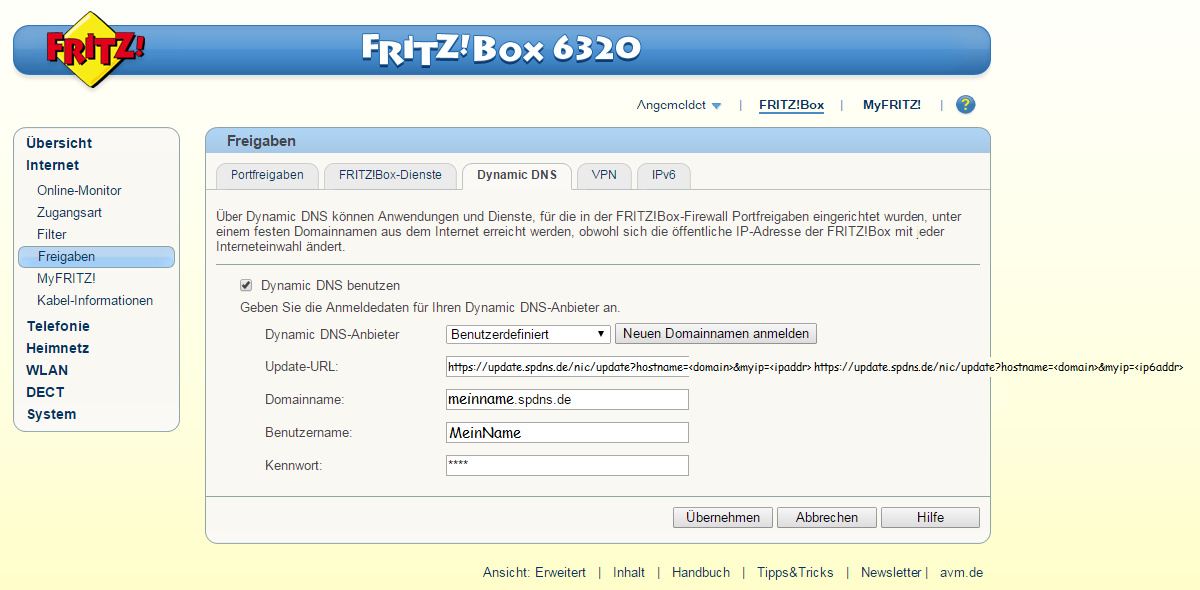This screenshot has width=1200, height=590.
Task: Open MyFRITZ! sidebar entry
Action: [x=66, y=278]
